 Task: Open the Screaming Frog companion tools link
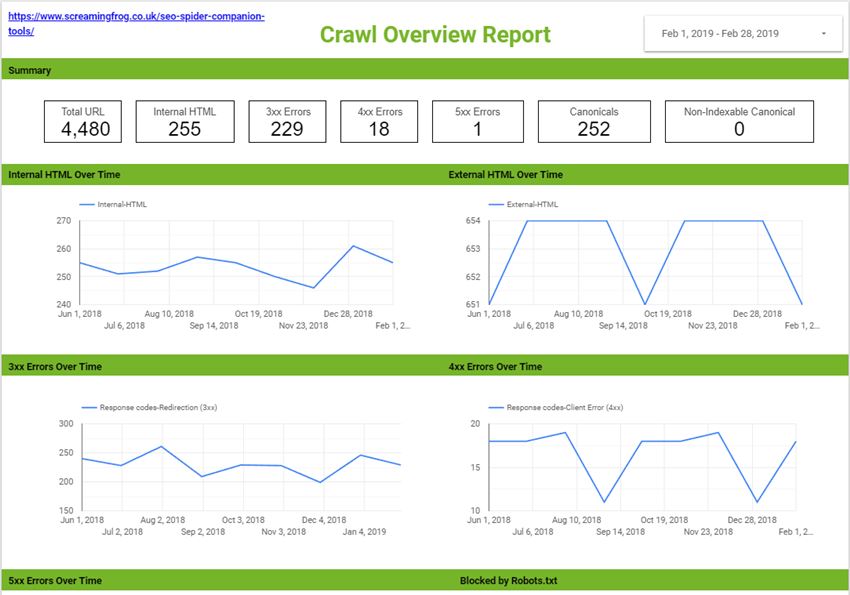(x=136, y=18)
